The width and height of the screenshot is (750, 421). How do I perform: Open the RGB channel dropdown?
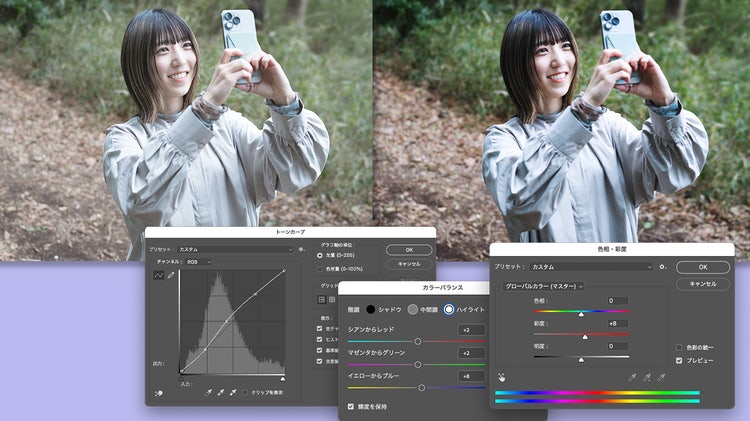[199, 262]
